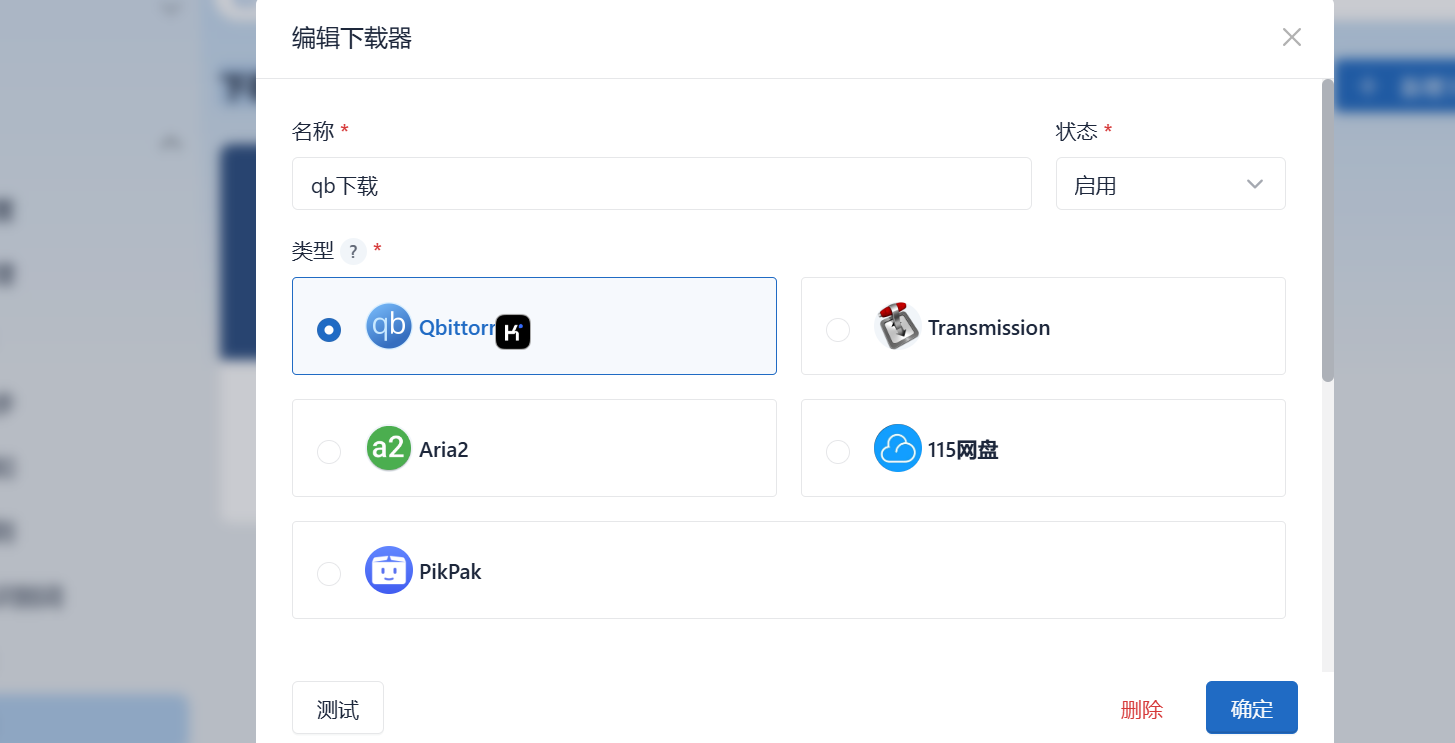Select the 115网盘 radio button
Viewport: 1455px width, 743px height.
838,452
